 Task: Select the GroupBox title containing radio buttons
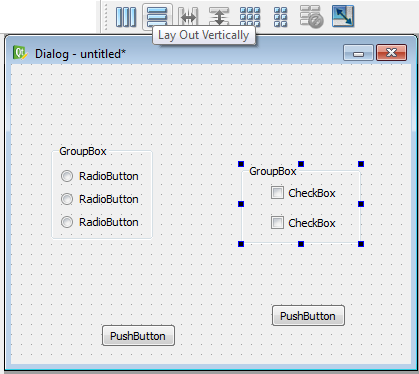[83, 151]
